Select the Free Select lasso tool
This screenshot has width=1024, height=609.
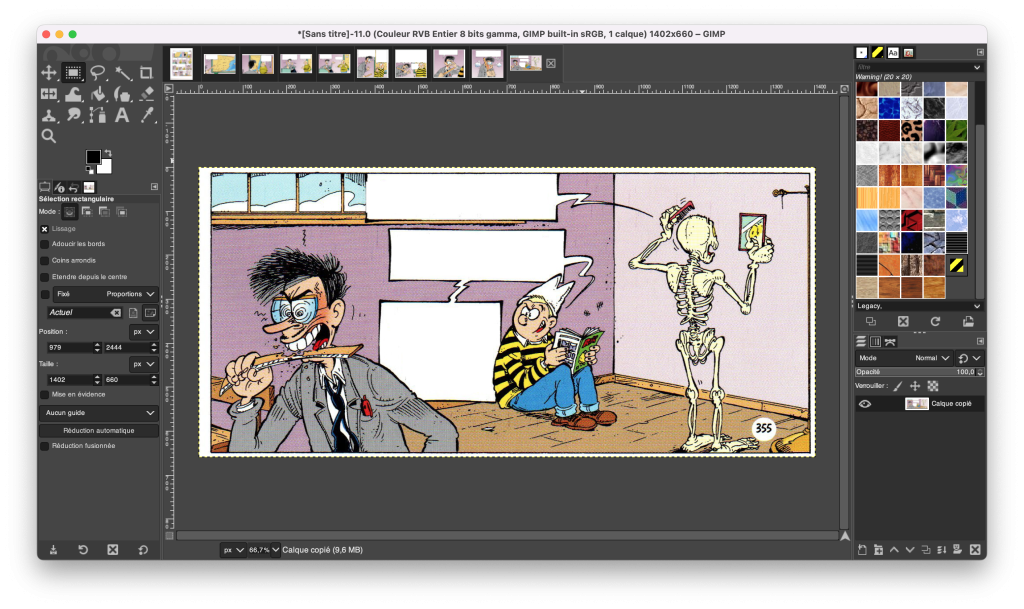coord(98,73)
